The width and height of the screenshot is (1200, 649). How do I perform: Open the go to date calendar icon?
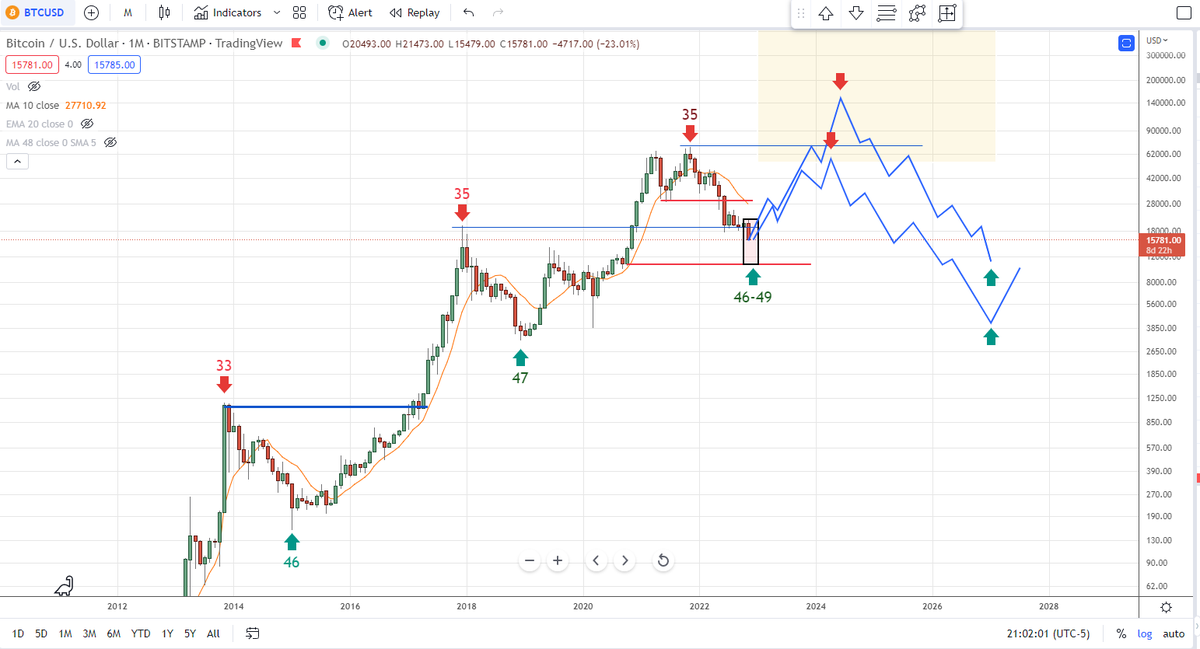[x=253, y=633]
